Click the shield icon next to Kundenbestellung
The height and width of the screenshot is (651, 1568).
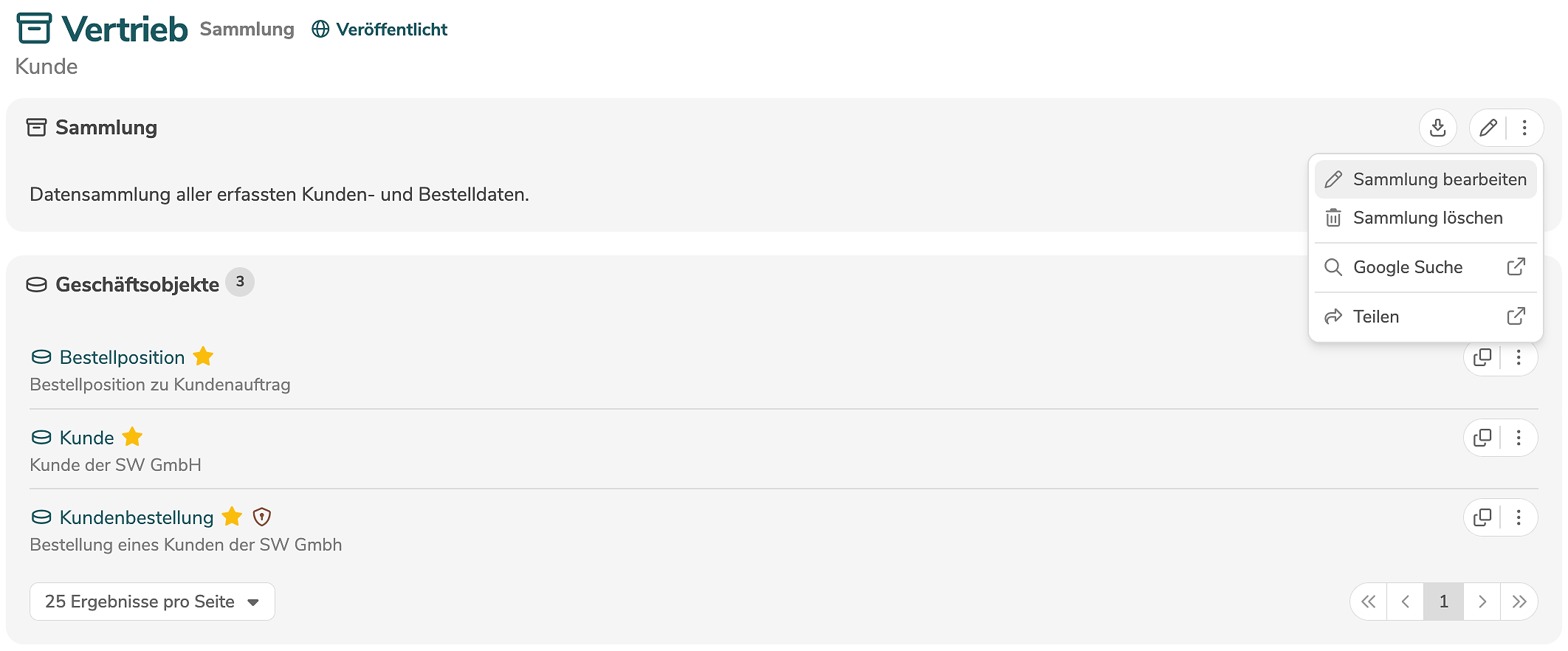(262, 517)
